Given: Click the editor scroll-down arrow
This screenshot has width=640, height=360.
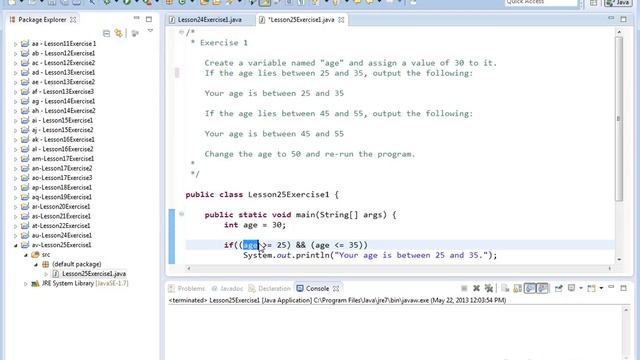Looking at the screenshot, I should click(x=619, y=260).
